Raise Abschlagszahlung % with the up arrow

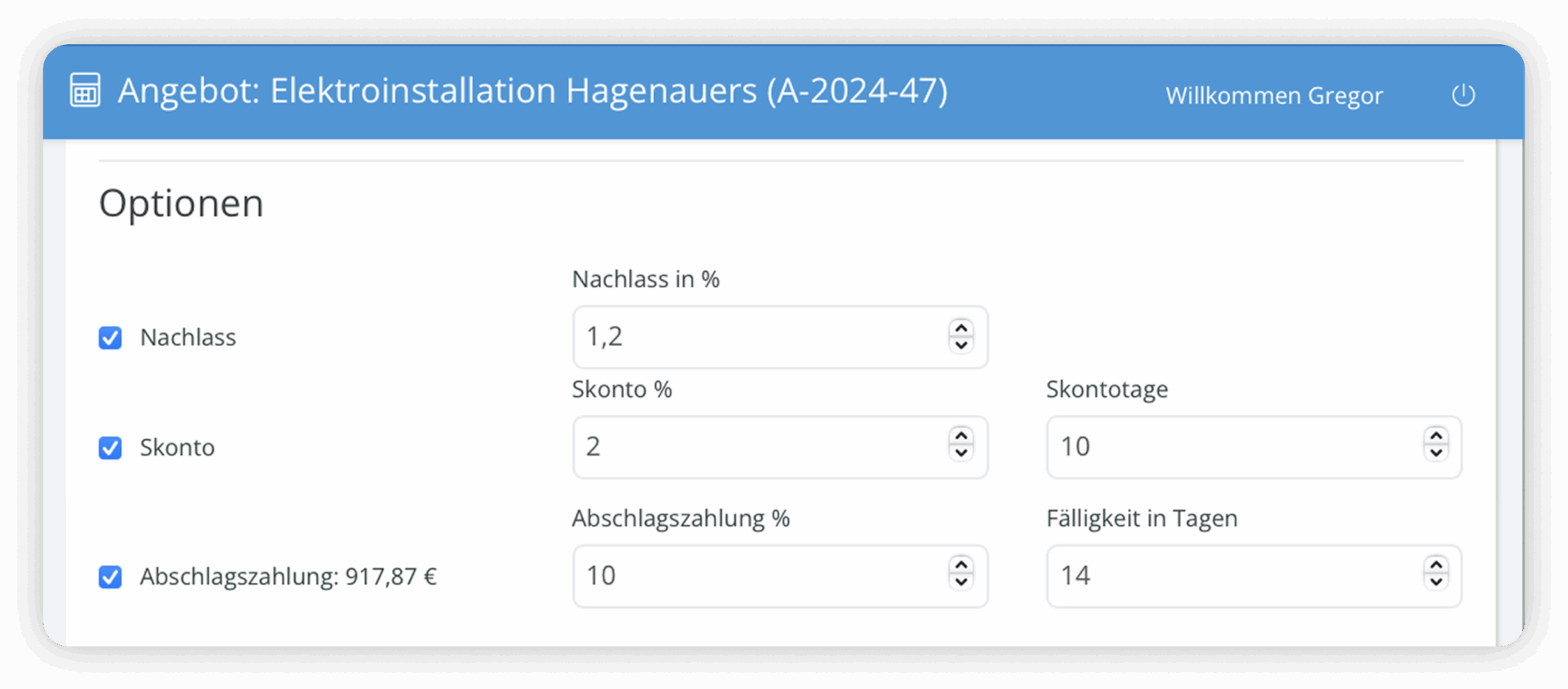point(961,567)
